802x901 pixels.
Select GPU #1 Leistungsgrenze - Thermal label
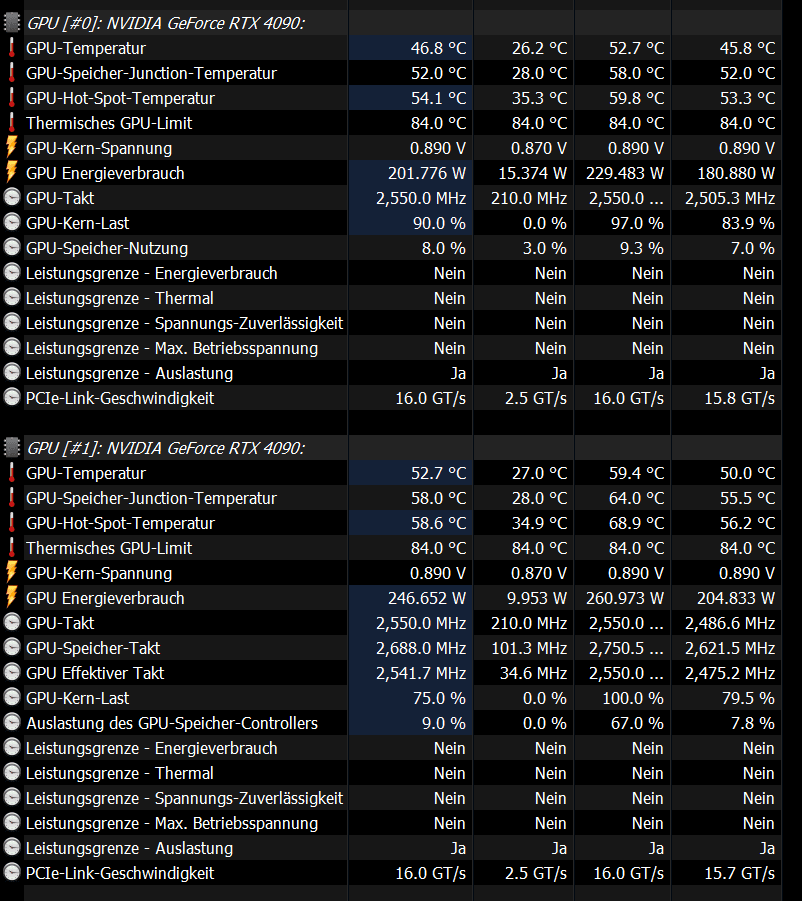[x=119, y=773]
